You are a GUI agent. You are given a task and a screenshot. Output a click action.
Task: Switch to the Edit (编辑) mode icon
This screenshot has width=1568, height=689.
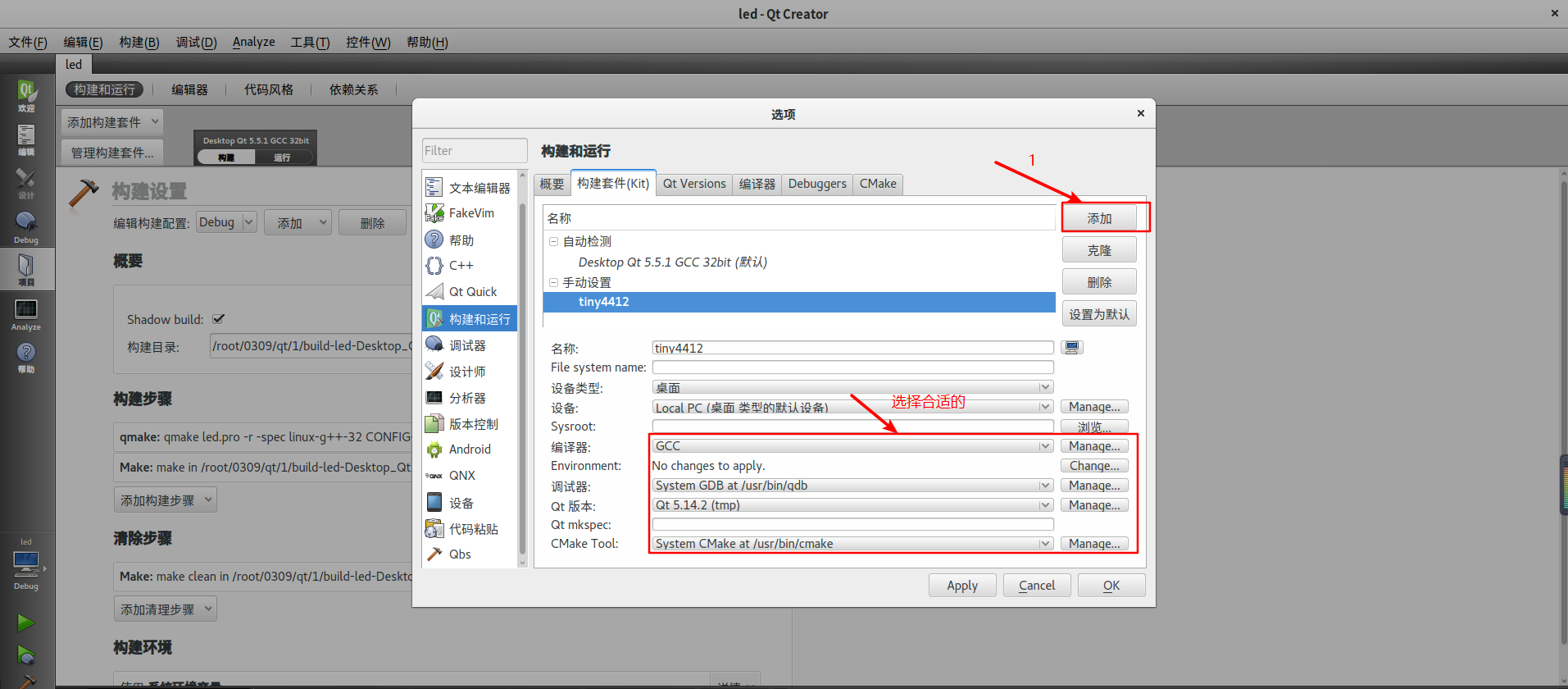(x=26, y=140)
